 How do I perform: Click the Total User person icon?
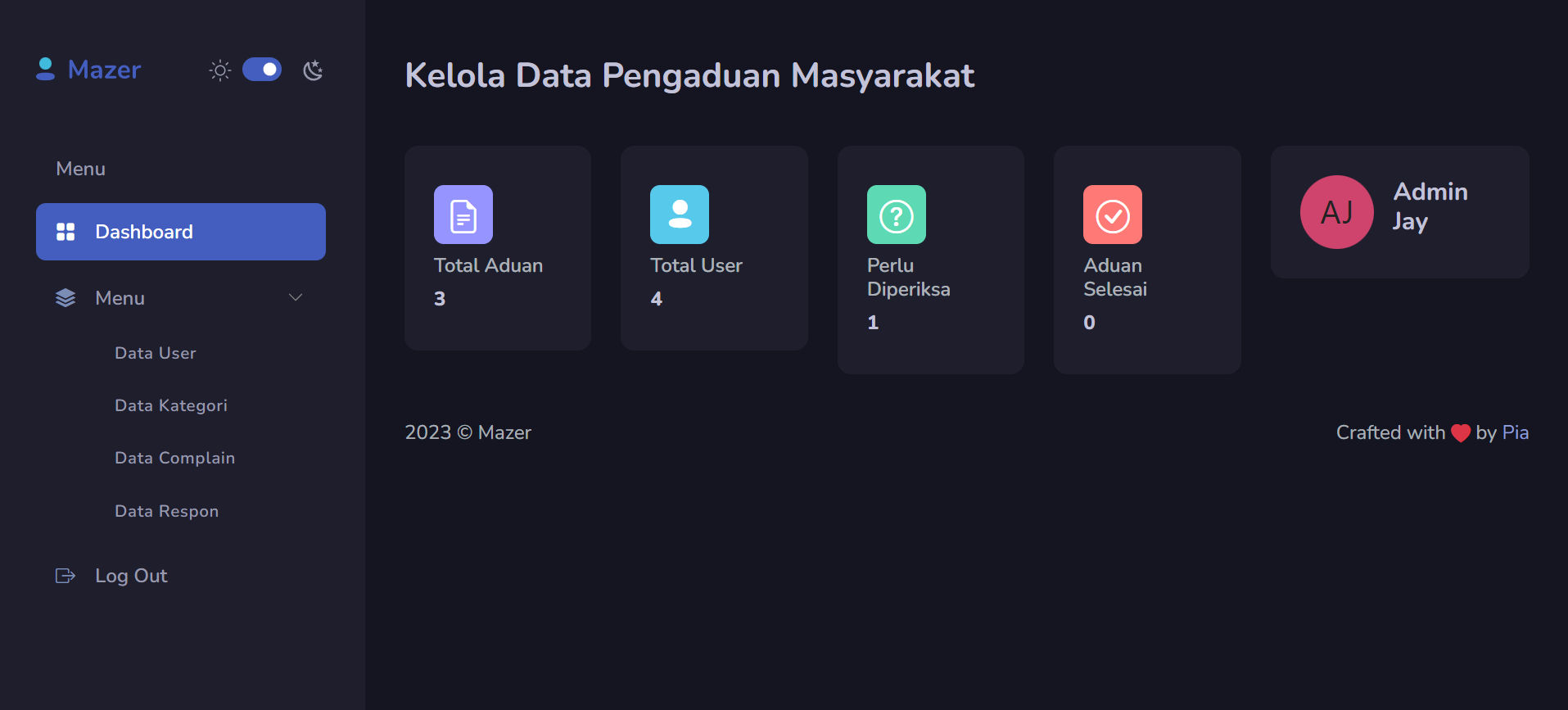pyautogui.click(x=680, y=215)
